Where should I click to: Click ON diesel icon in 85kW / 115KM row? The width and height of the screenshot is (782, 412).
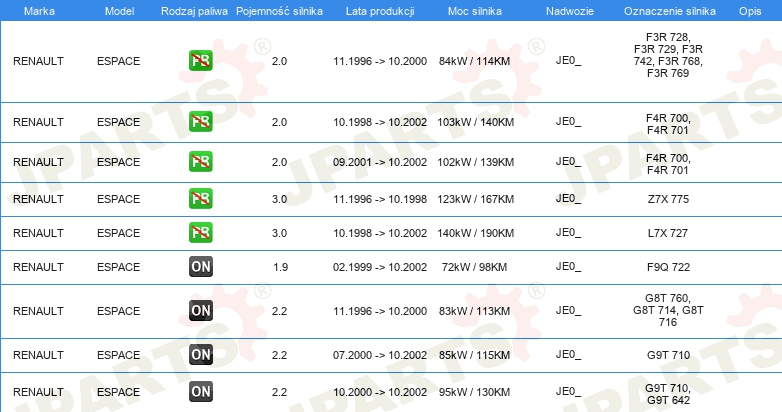click(x=200, y=354)
